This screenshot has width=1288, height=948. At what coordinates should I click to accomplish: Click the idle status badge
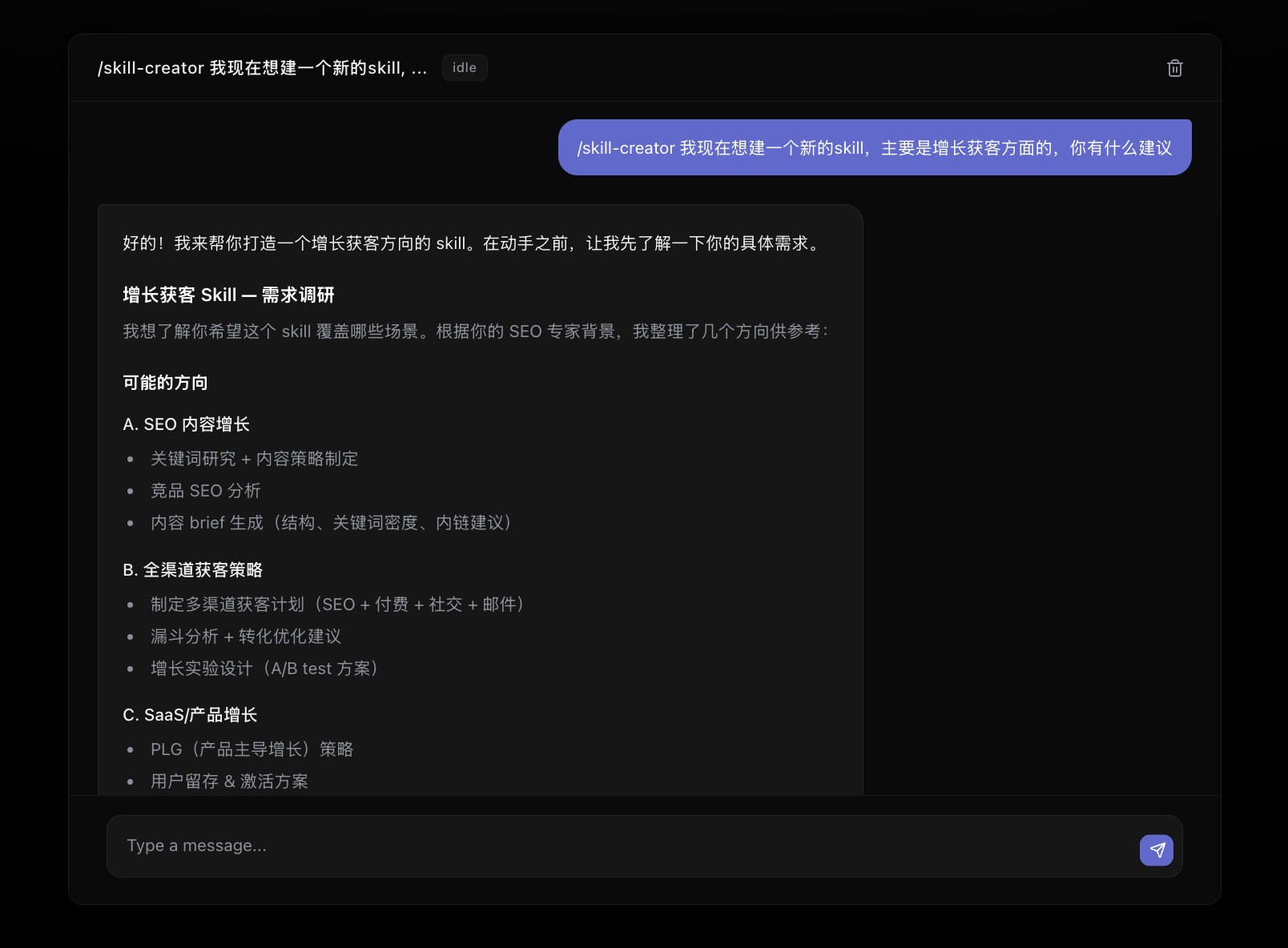[x=465, y=67]
